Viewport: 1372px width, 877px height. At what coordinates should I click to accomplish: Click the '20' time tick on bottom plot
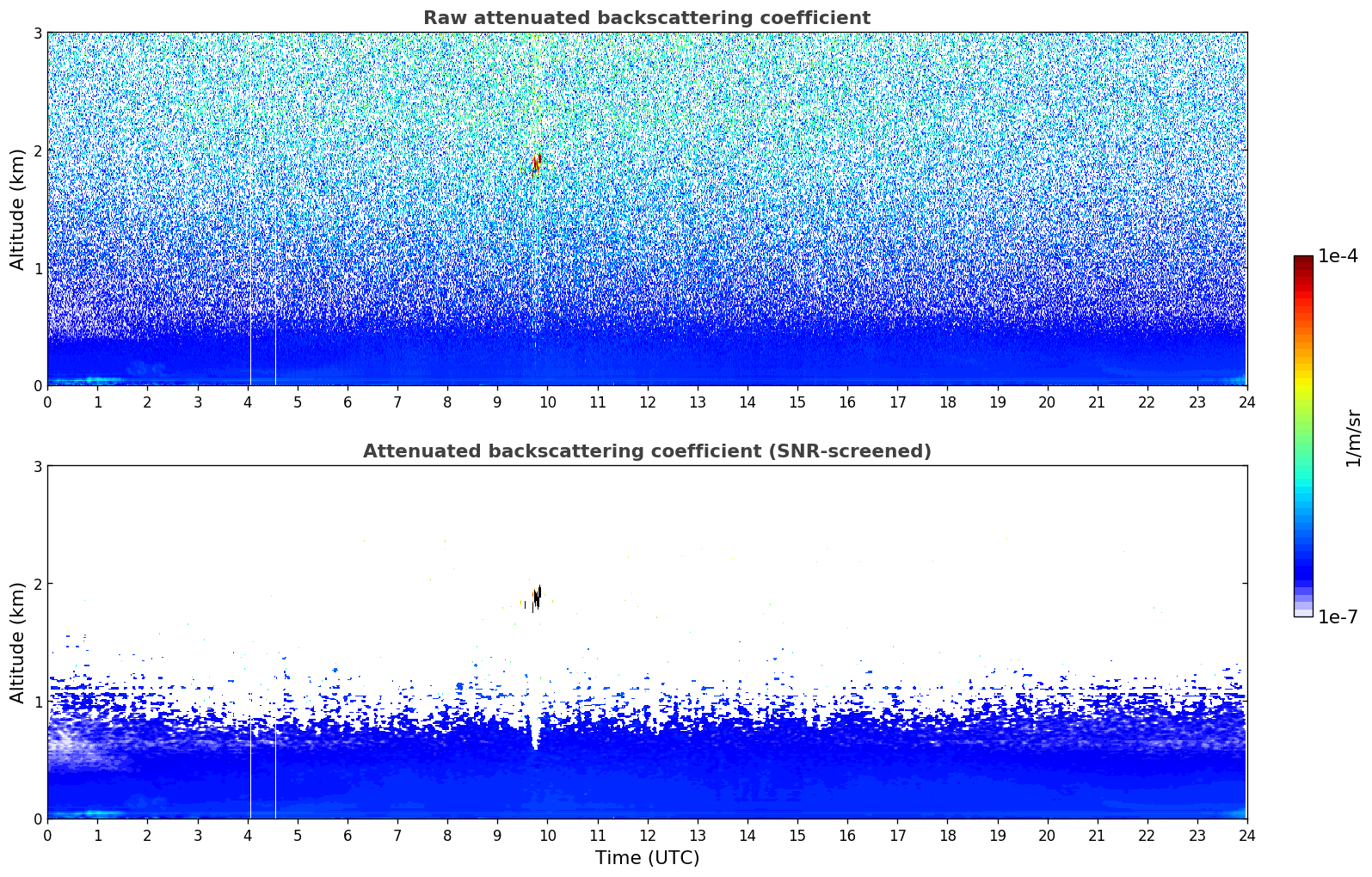pyautogui.click(x=1047, y=835)
